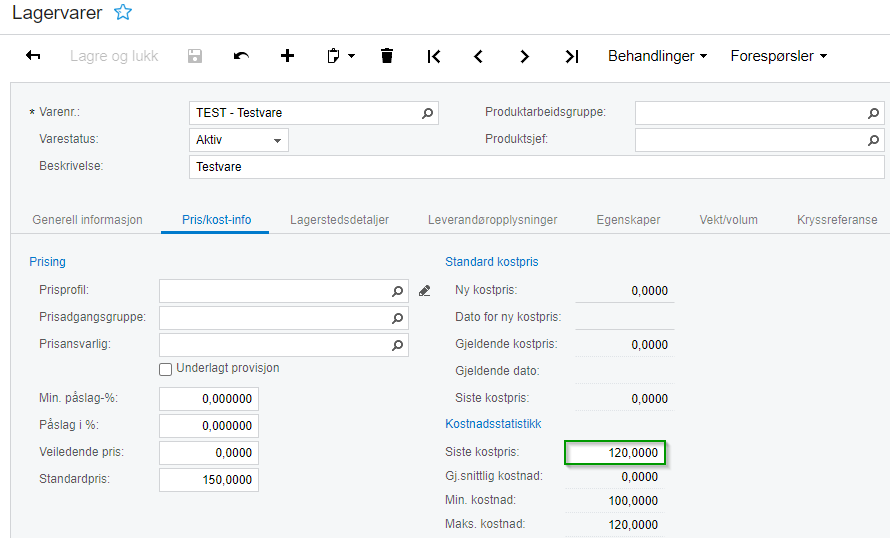Click the Gjeldende kostpris value
Viewport: 890px width, 538px height.
point(624,344)
